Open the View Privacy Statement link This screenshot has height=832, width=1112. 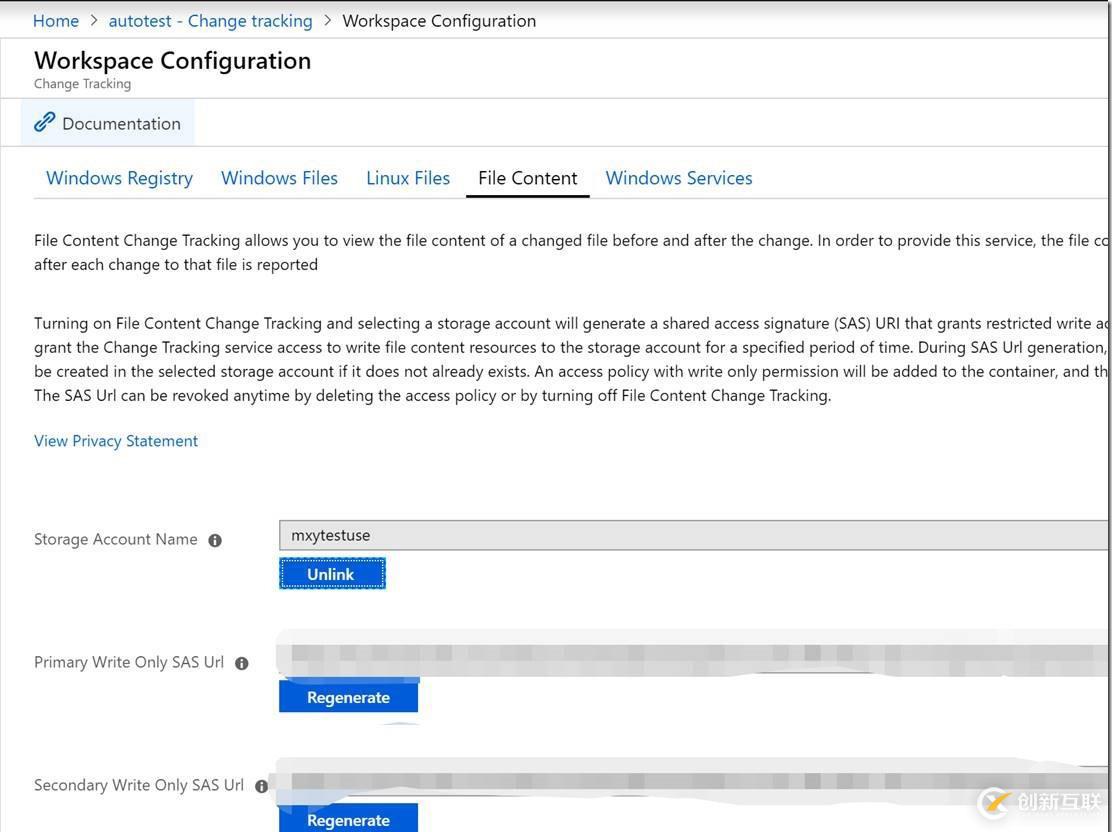[116, 441]
